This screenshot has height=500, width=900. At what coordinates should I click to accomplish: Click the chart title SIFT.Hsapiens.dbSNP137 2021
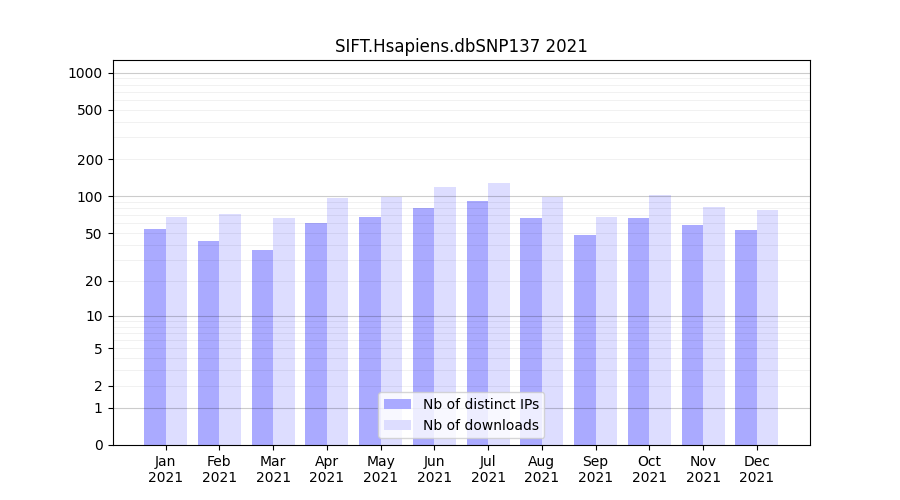pos(461,46)
